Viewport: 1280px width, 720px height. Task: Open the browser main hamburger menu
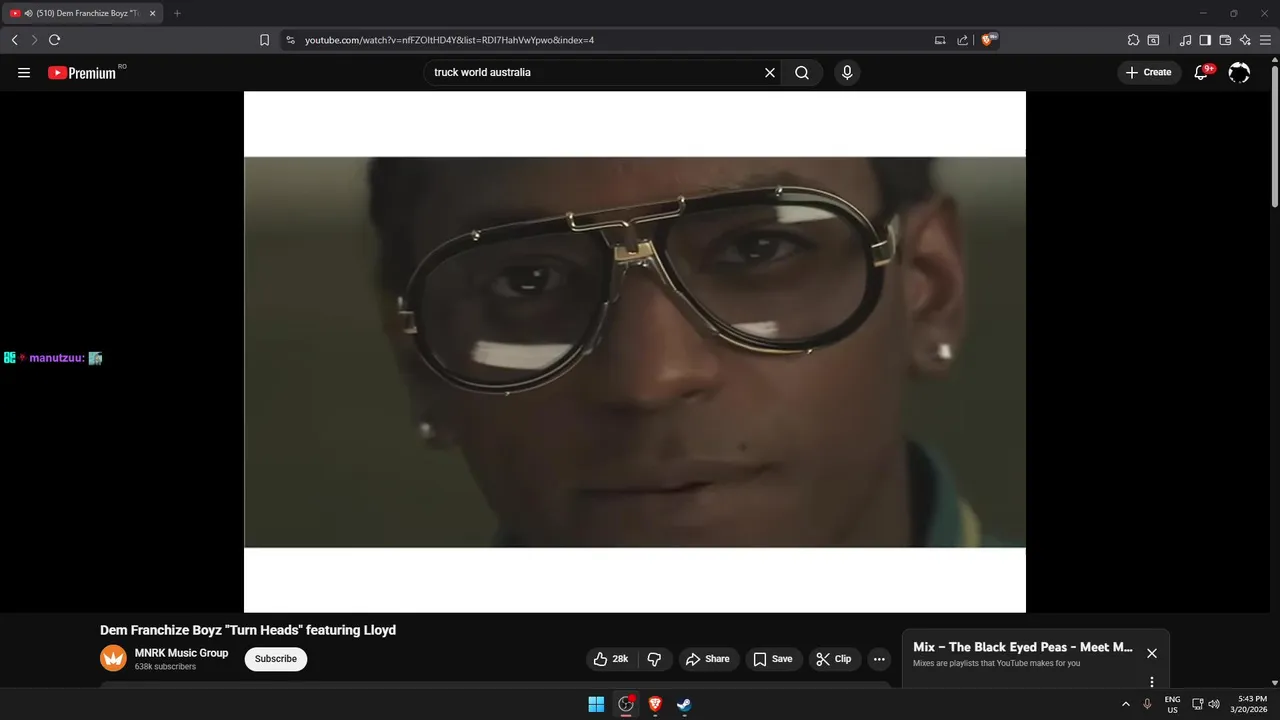tap(1265, 40)
